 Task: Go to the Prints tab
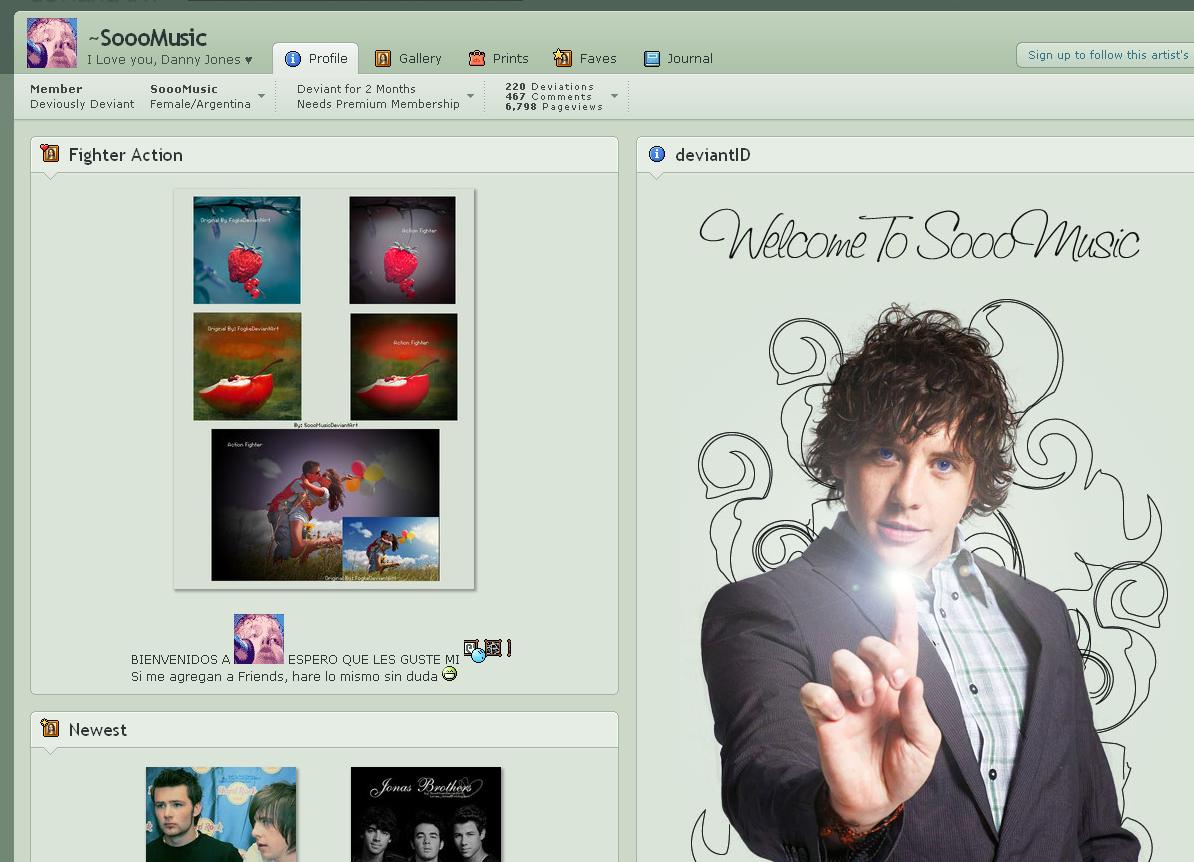point(498,59)
